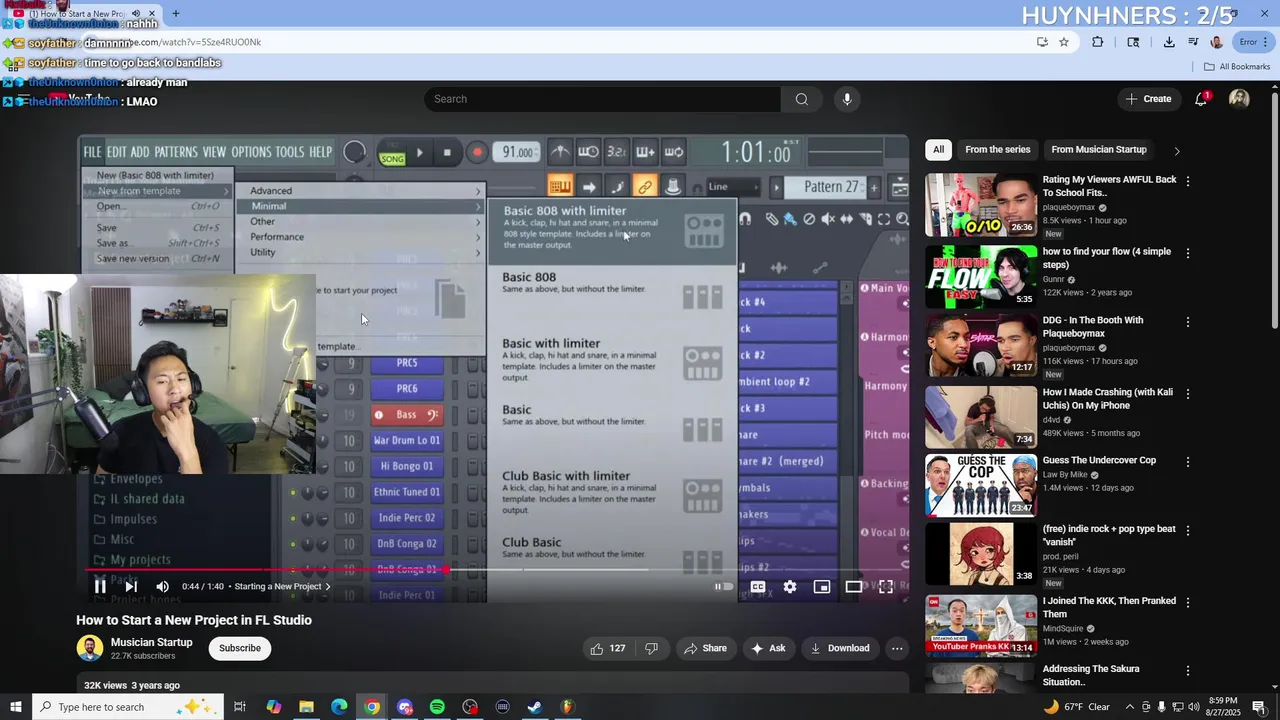The image size is (1280, 720).
Task: Like the video with thumbs up
Action: click(608, 648)
